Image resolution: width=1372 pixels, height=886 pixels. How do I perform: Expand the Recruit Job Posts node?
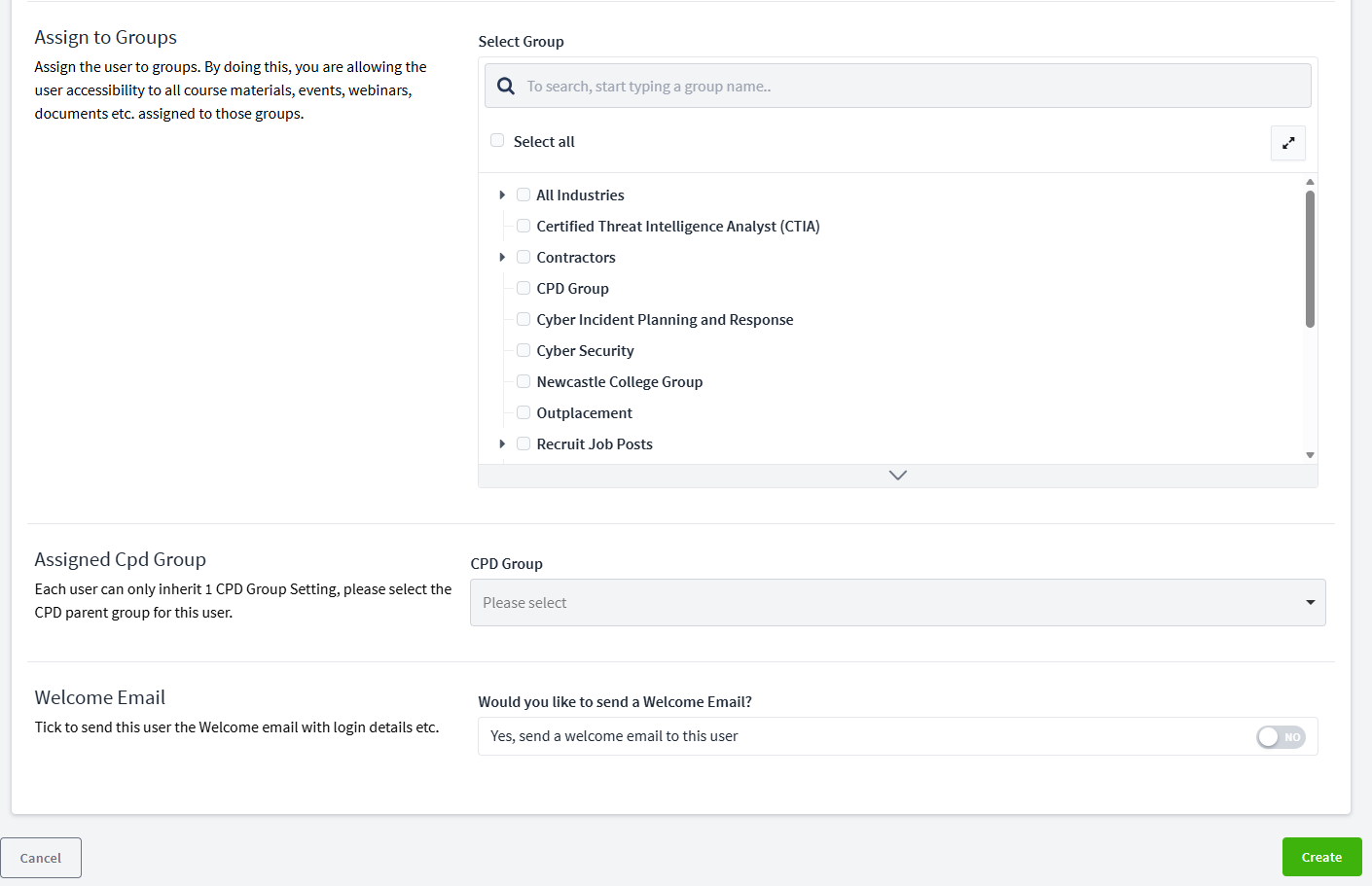pyautogui.click(x=502, y=443)
